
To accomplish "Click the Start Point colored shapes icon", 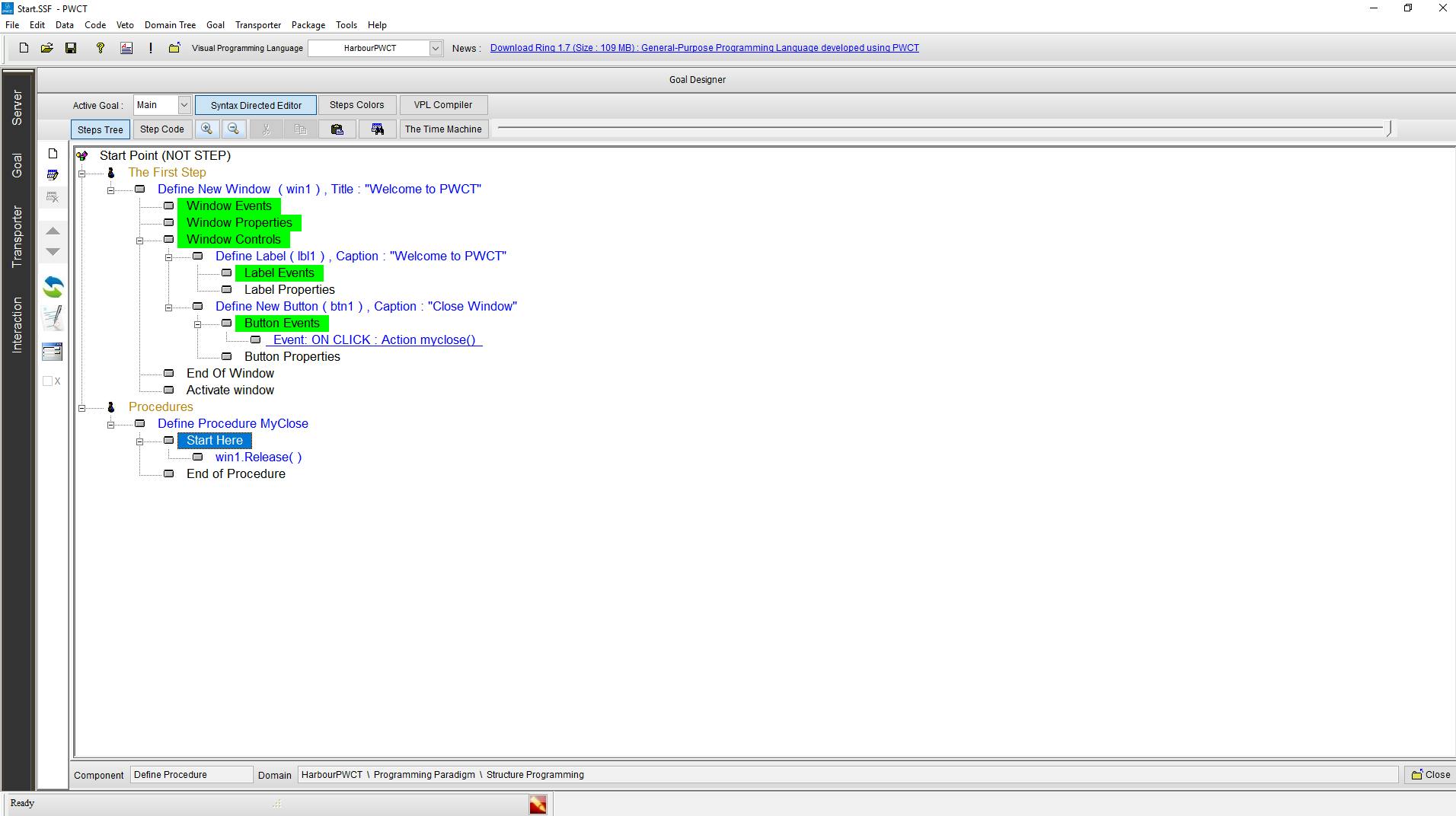I will [82, 155].
